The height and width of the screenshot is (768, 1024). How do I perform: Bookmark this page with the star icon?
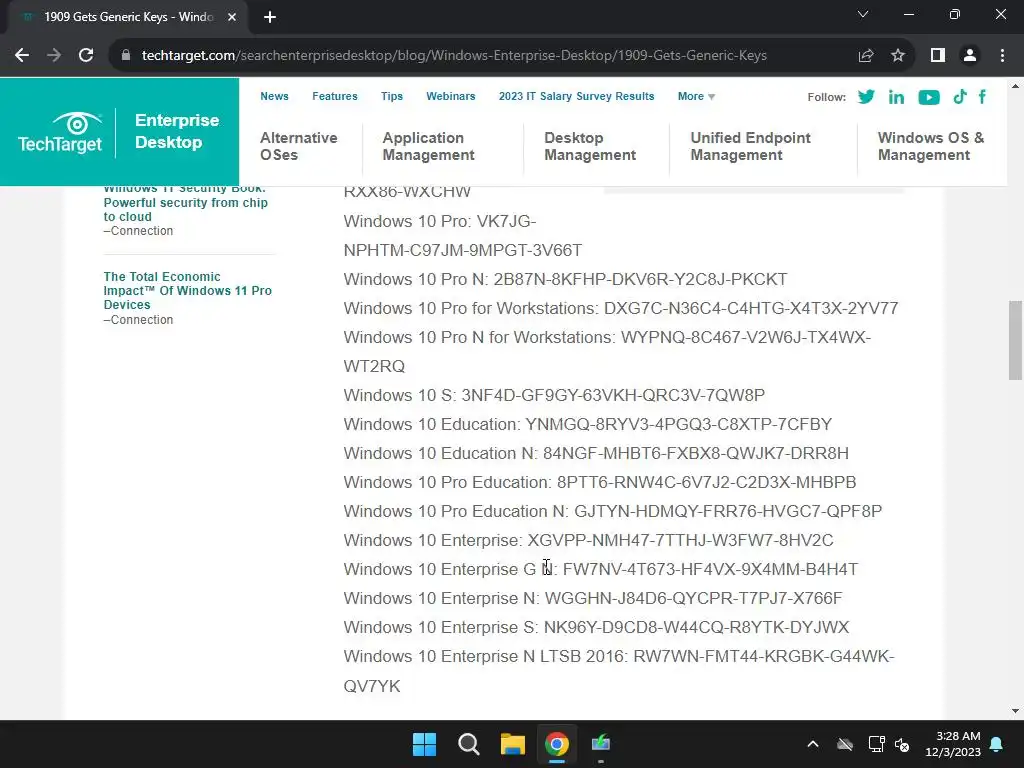click(x=898, y=56)
